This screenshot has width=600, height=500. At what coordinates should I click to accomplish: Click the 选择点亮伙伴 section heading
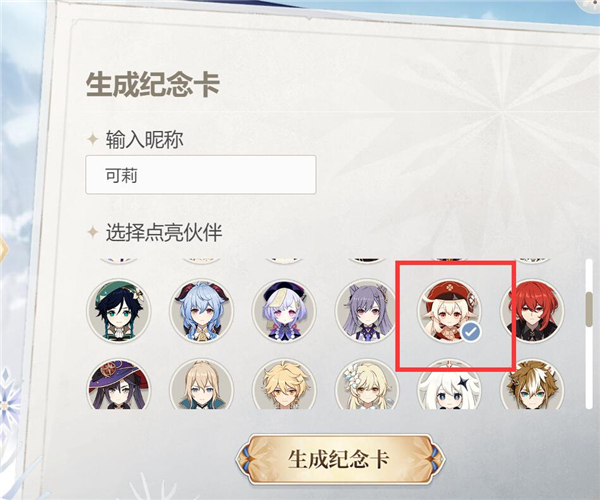[164, 232]
